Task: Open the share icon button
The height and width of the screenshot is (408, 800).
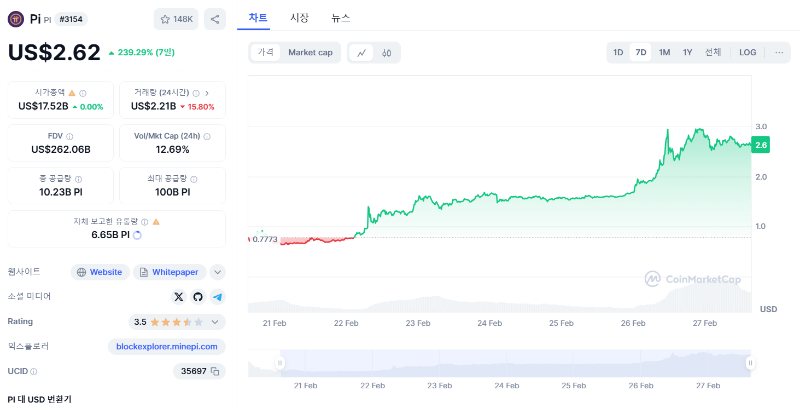Action: (x=215, y=19)
